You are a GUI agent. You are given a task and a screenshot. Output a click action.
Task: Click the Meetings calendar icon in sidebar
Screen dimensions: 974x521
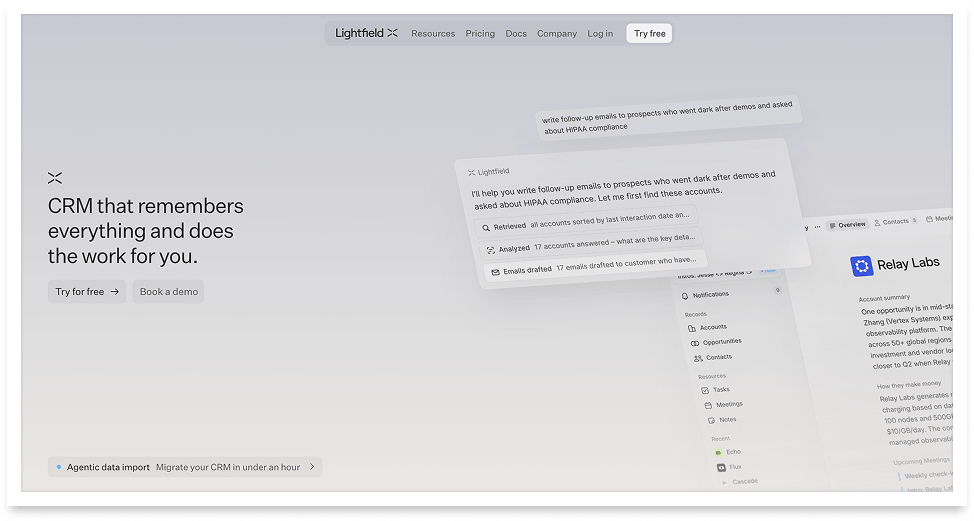[708, 405]
